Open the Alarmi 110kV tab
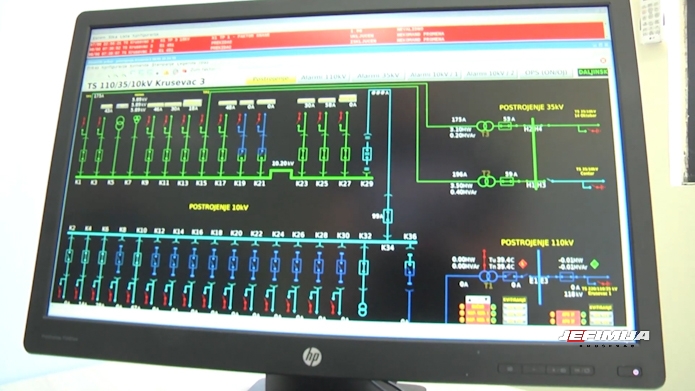 click(x=324, y=77)
